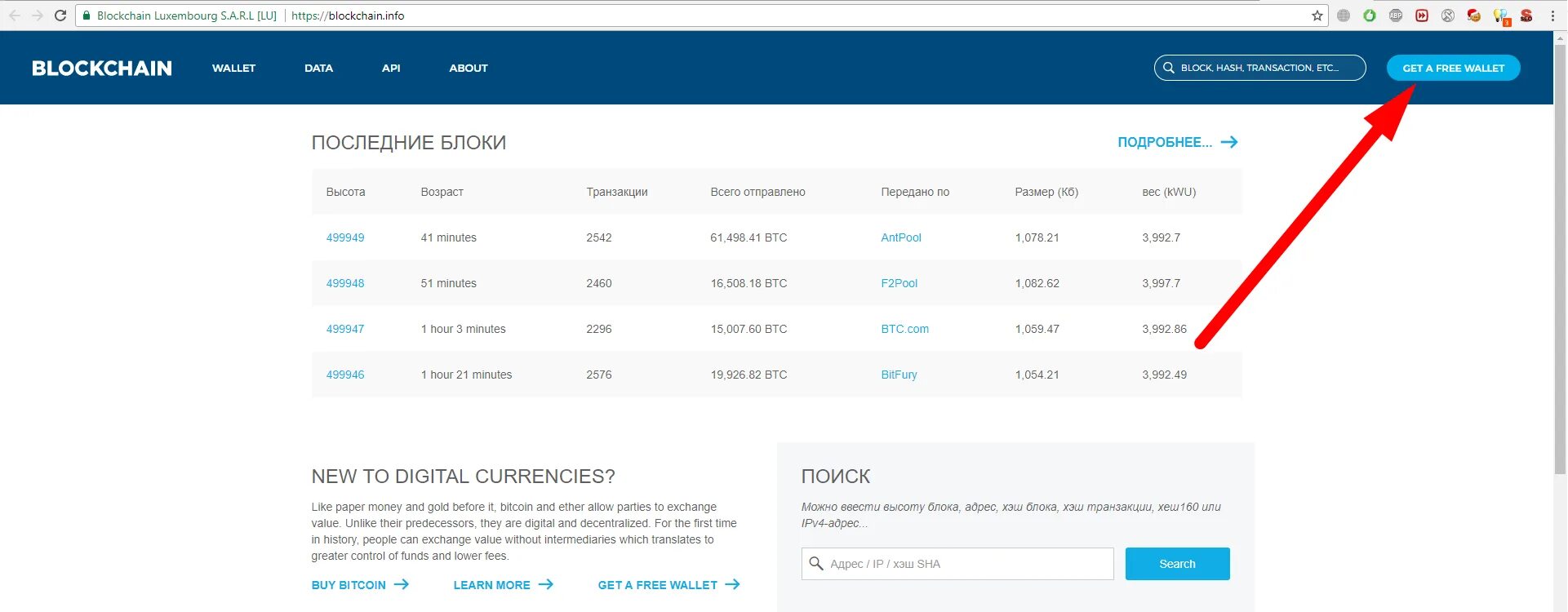Screen dimensions: 1568x612
Task: Click the LEARN MORE link
Action: coord(492,585)
